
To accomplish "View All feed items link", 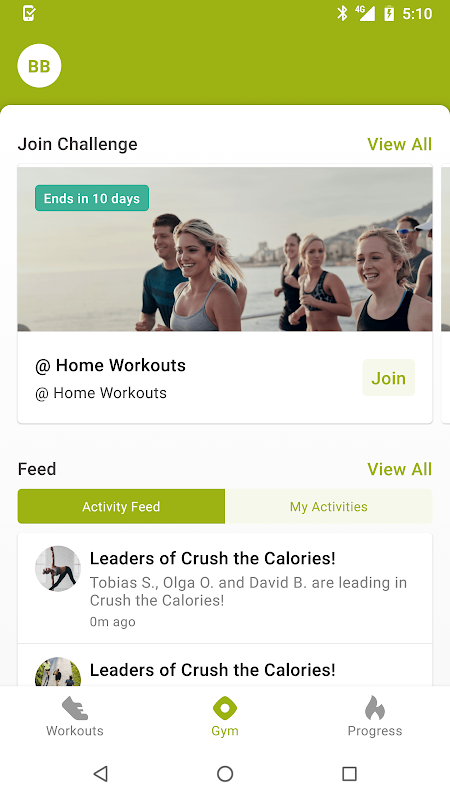I will point(399,469).
